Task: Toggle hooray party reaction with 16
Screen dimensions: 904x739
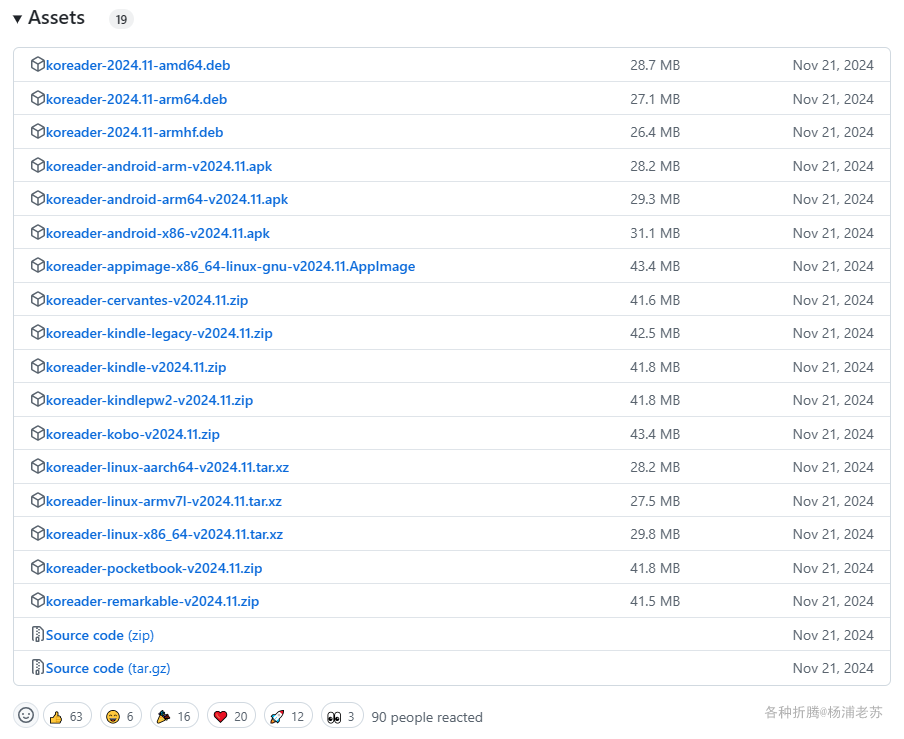Action: tap(174, 716)
